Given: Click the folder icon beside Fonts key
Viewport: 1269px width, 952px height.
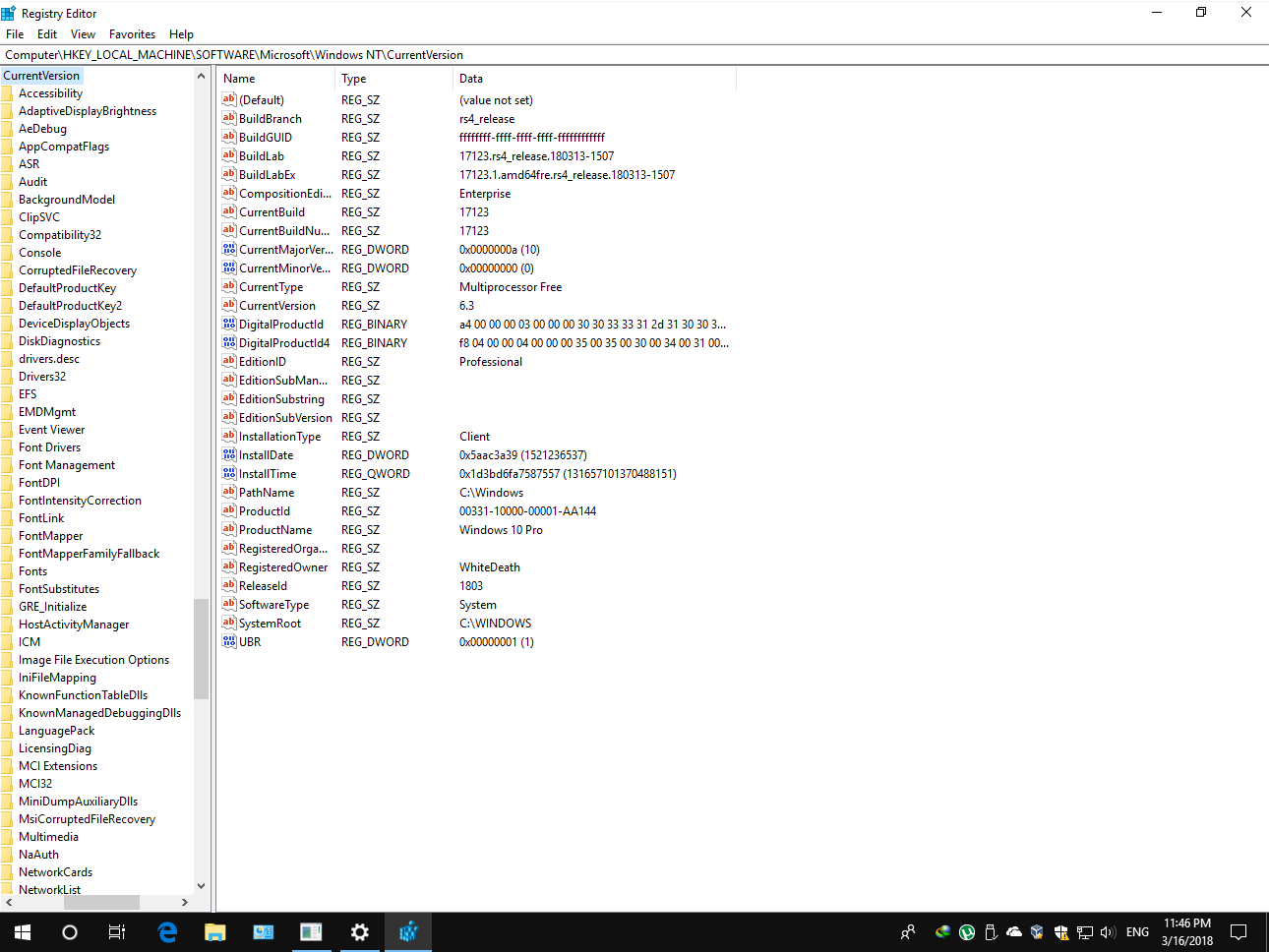Looking at the screenshot, I should tap(7, 571).
